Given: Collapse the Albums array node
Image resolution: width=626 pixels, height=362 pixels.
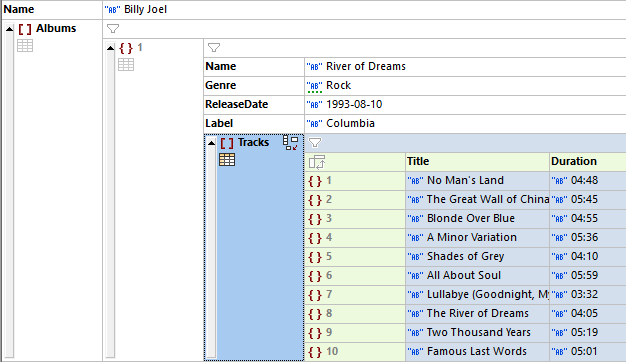Looking at the screenshot, I should 10,29.
